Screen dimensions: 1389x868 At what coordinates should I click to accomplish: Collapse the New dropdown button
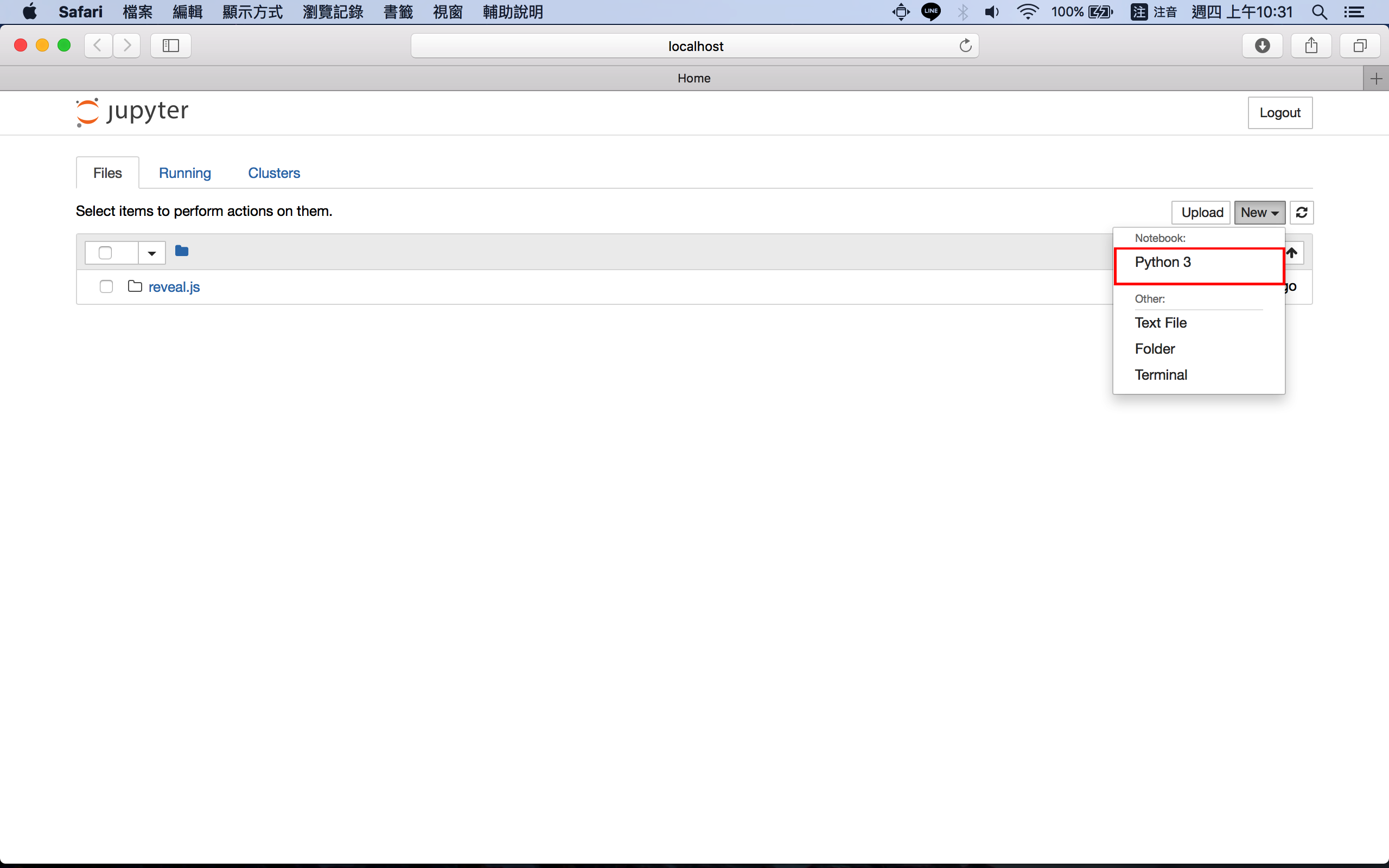coord(1259,213)
